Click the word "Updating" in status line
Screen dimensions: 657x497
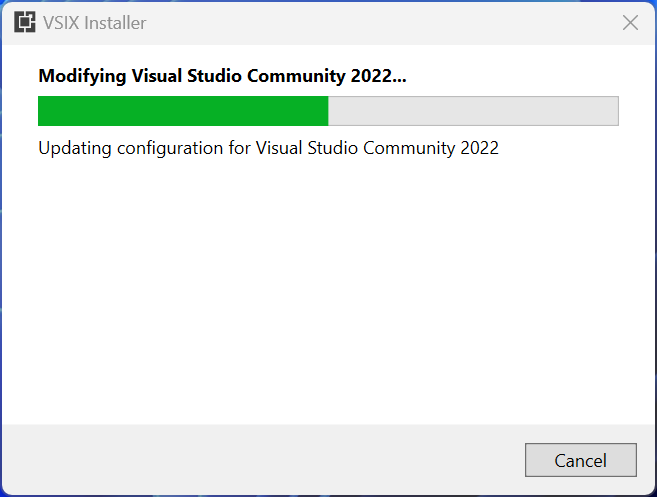(x=75, y=148)
